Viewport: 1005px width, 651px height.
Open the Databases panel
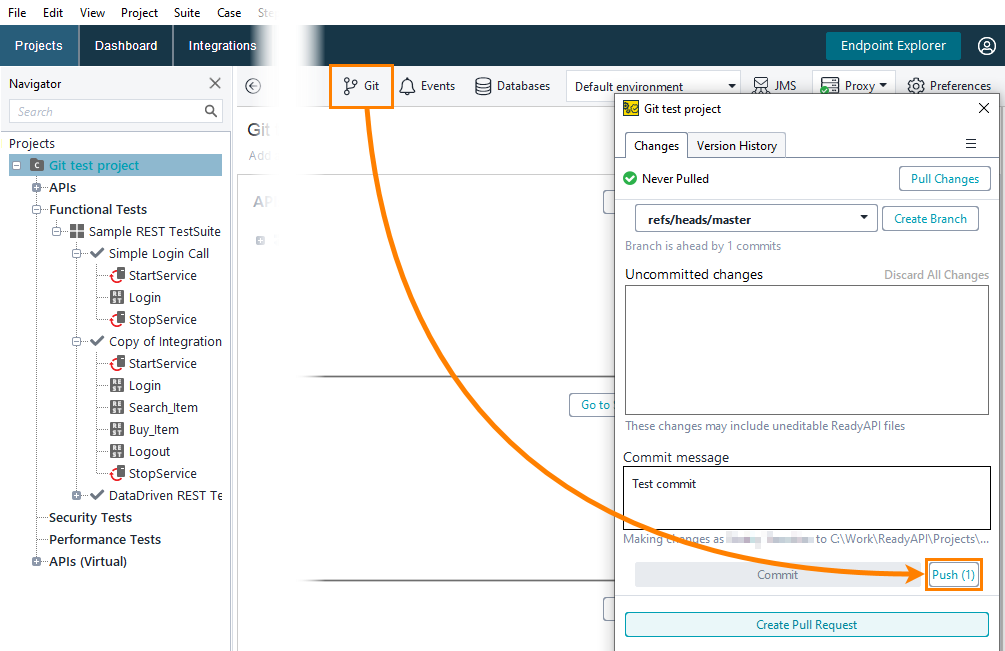pos(512,86)
